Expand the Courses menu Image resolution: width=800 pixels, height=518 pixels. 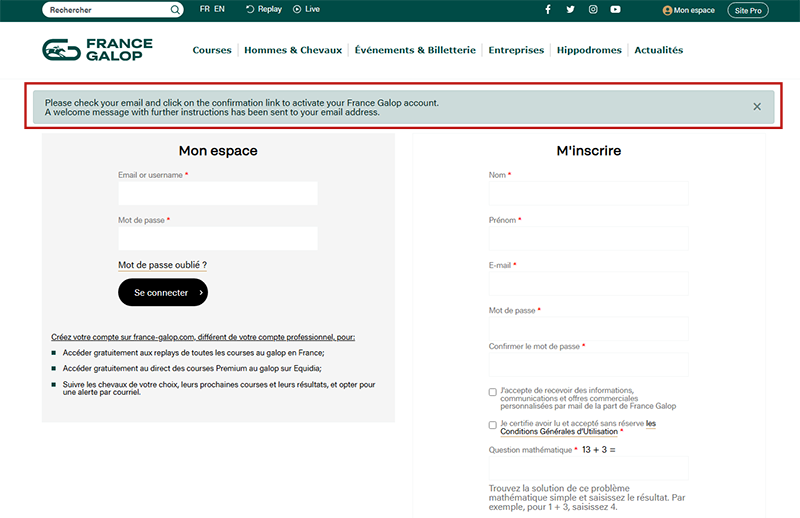[x=212, y=50]
